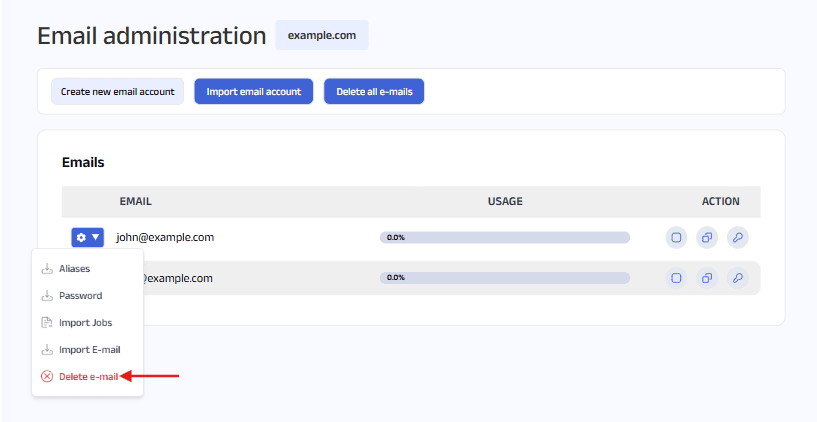Click the key icon in the second email row
Image resolution: width=817 pixels, height=422 pixels.
[x=737, y=277]
